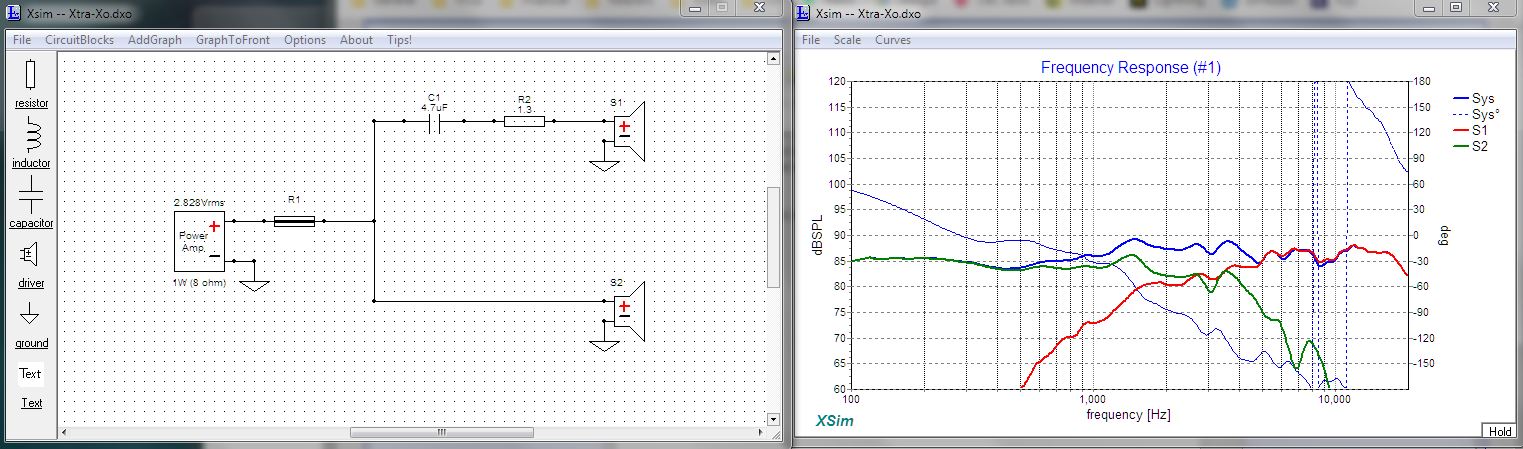The height and width of the screenshot is (449, 1523).
Task: Open the File menu in the graph window
Action: point(811,40)
